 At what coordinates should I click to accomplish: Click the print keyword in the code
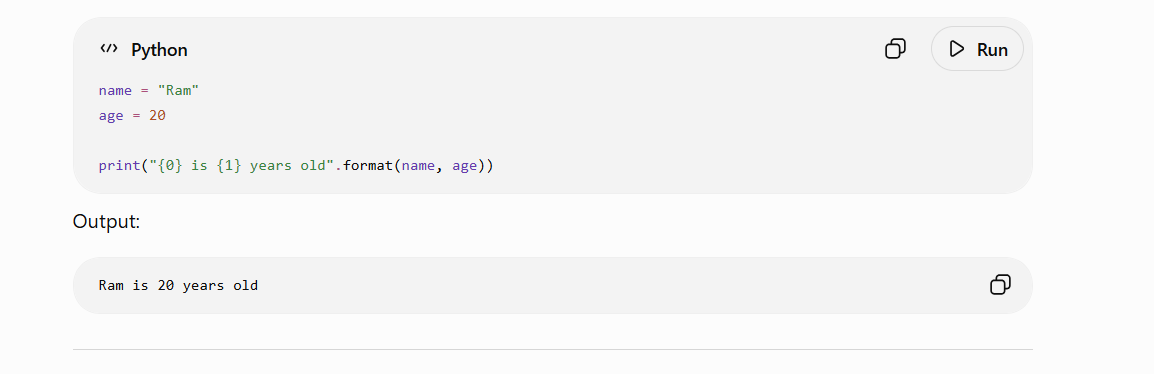(x=119, y=166)
